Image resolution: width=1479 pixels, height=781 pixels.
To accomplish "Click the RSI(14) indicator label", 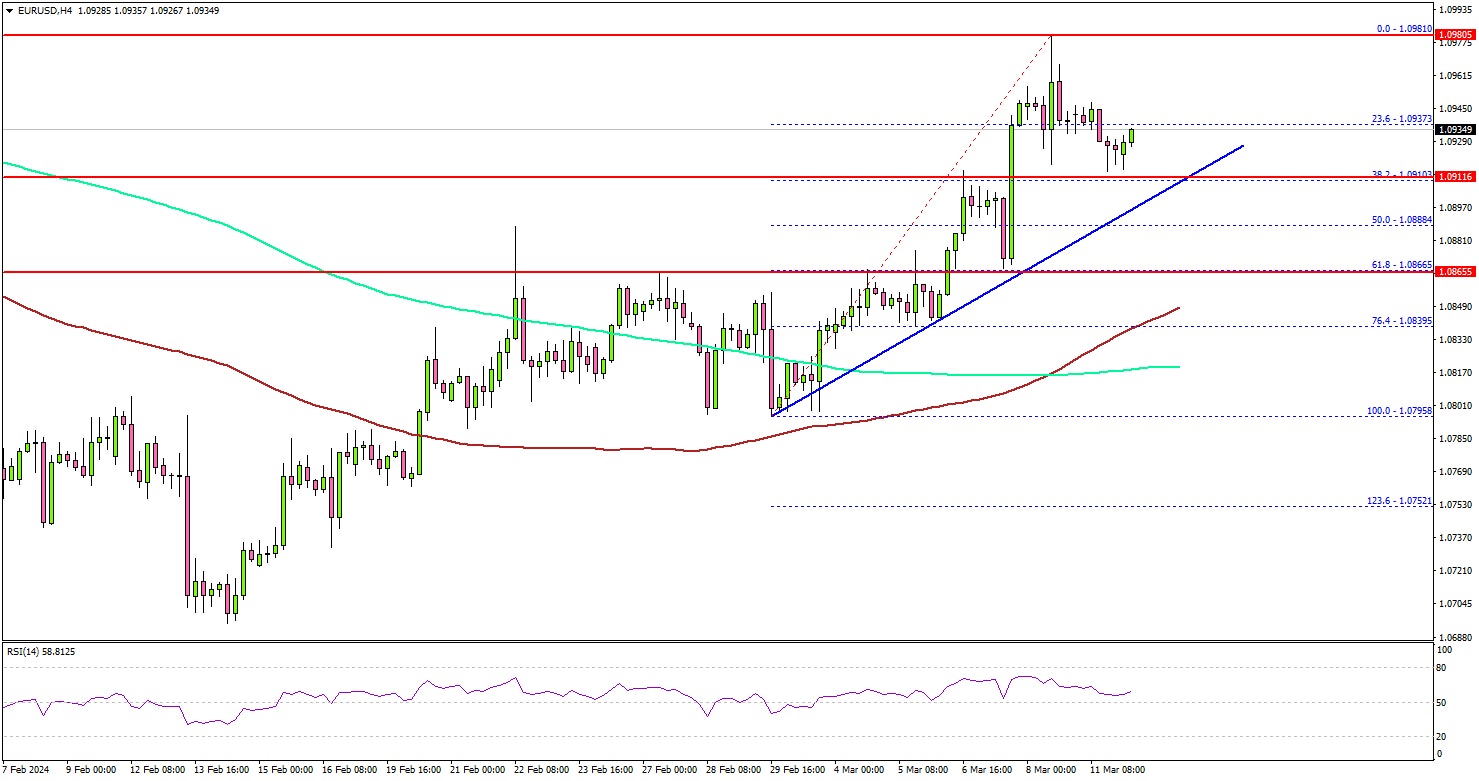I will pos(40,651).
